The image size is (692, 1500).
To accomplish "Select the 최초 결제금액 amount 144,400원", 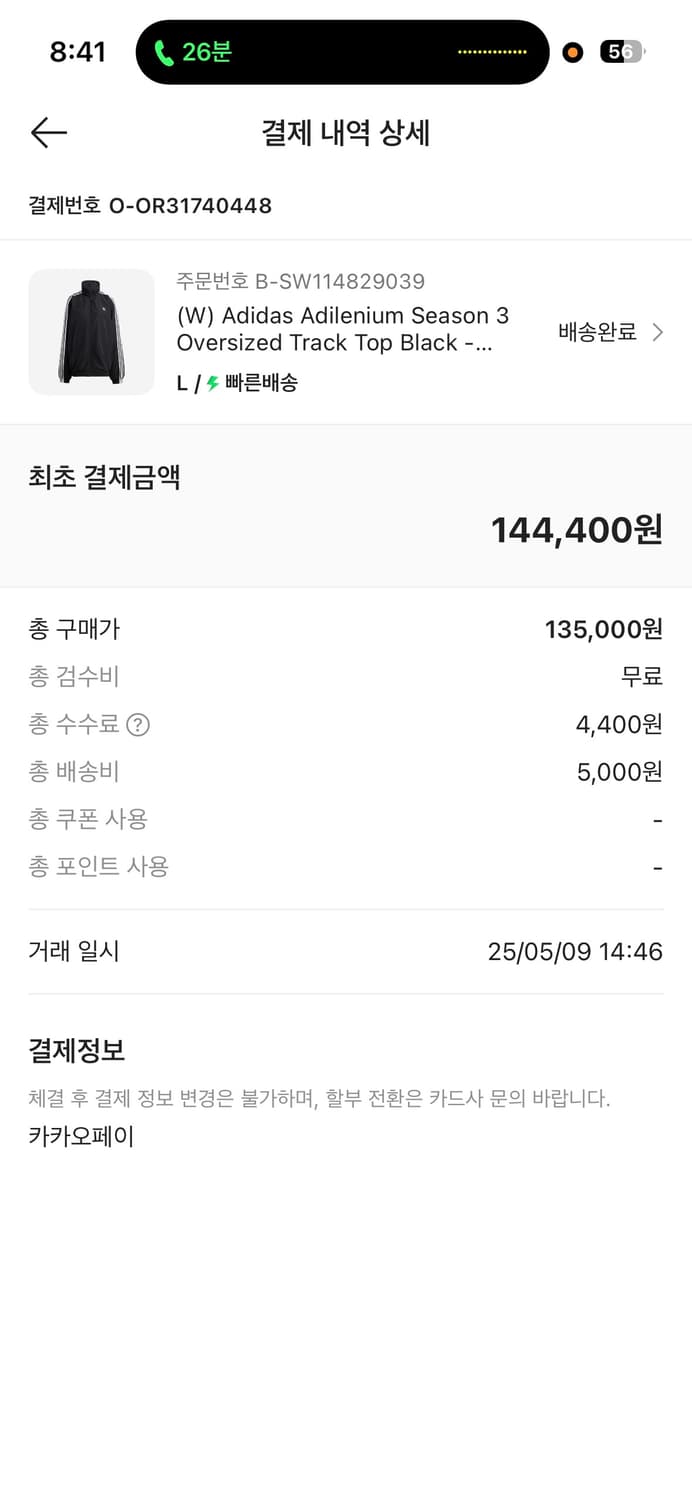I will point(576,530).
